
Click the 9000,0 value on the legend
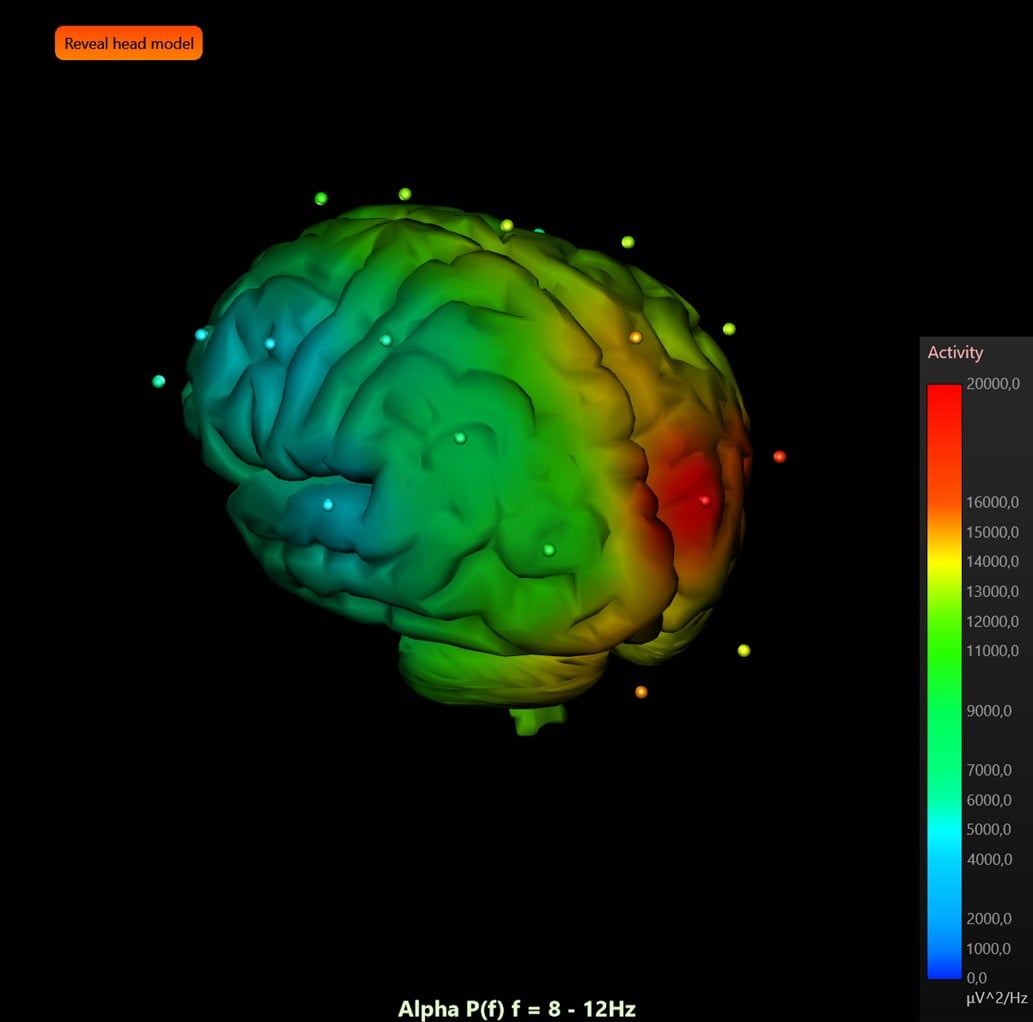coord(989,710)
